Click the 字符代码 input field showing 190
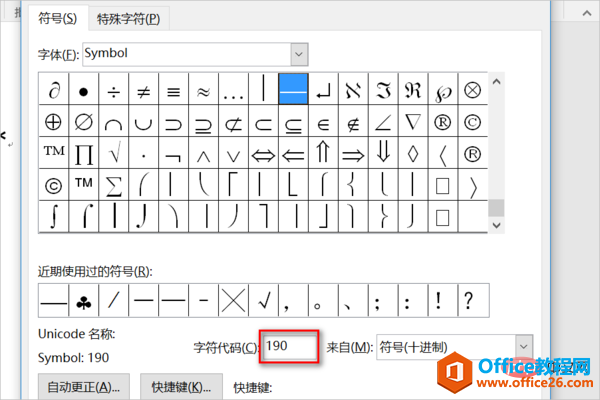 click(x=289, y=347)
